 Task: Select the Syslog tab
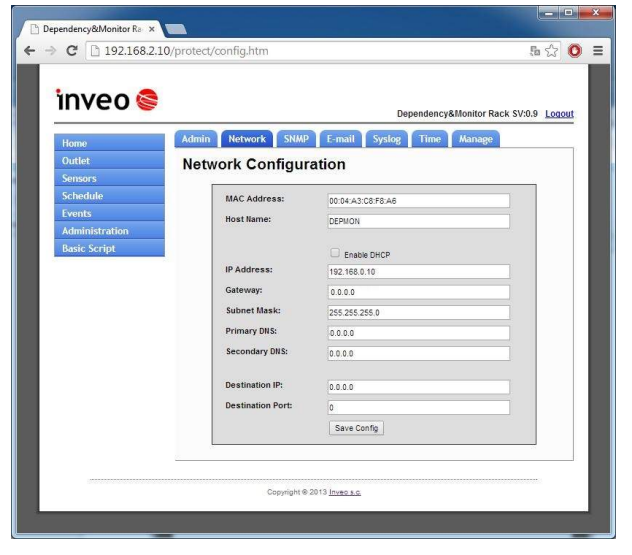(x=387, y=139)
